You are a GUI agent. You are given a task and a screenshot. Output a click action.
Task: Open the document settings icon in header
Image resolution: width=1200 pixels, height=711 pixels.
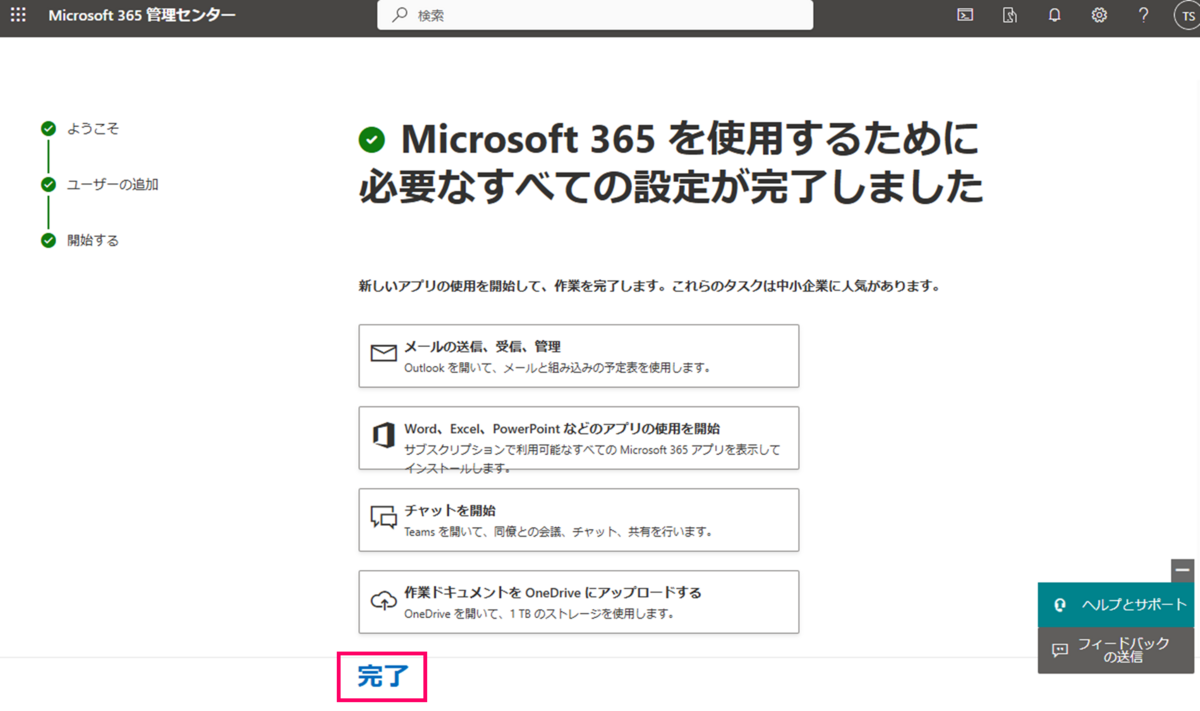(1010, 15)
